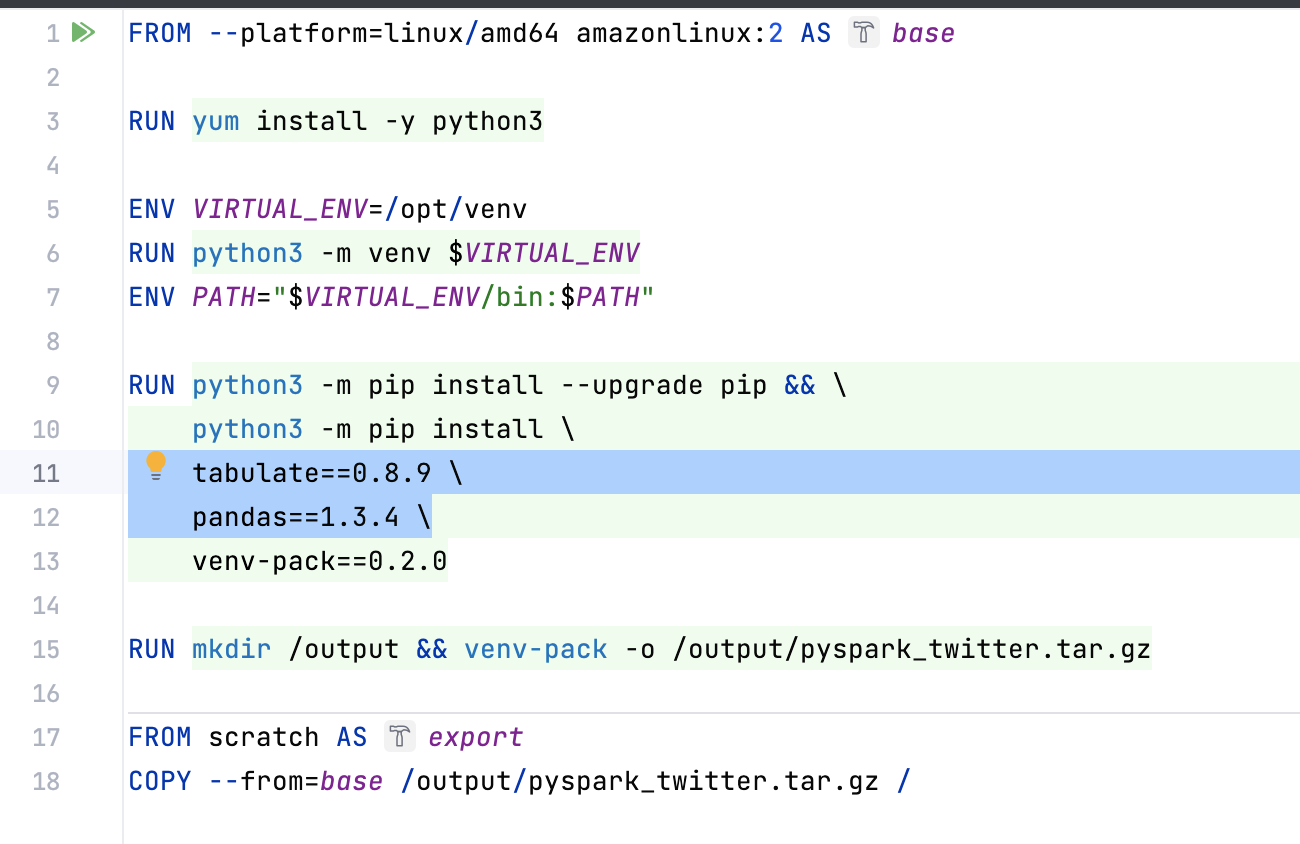Viewport: 1300px width, 844px height.
Task: Click the /output/pyspark_twitter.tar.gz path on line 15
Action: click(x=911, y=649)
